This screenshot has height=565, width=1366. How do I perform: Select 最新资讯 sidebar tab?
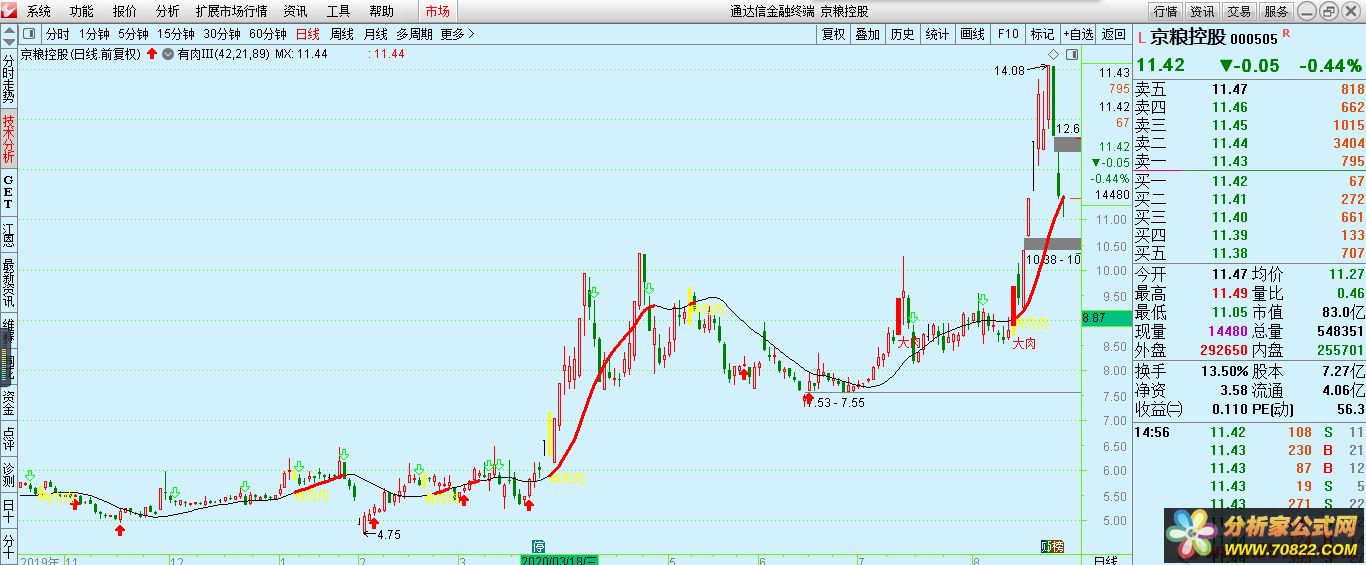coord(8,283)
